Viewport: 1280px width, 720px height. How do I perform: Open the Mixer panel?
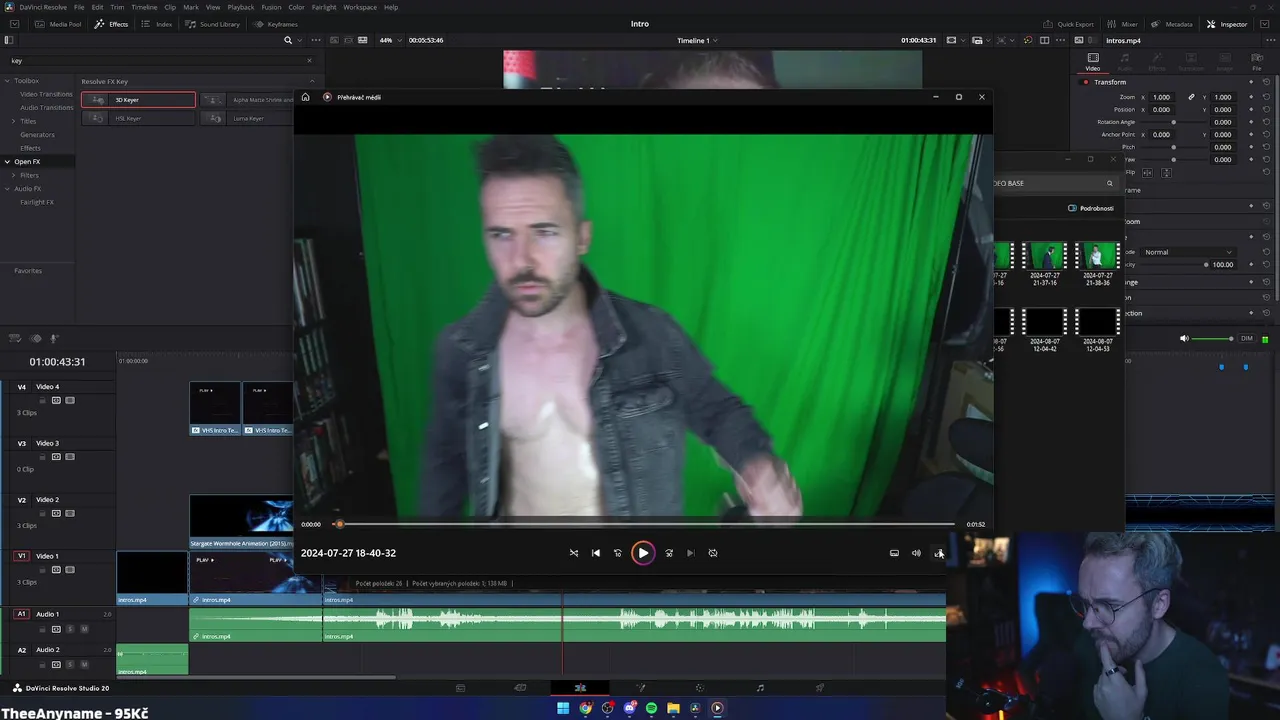tap(1122, 24)
